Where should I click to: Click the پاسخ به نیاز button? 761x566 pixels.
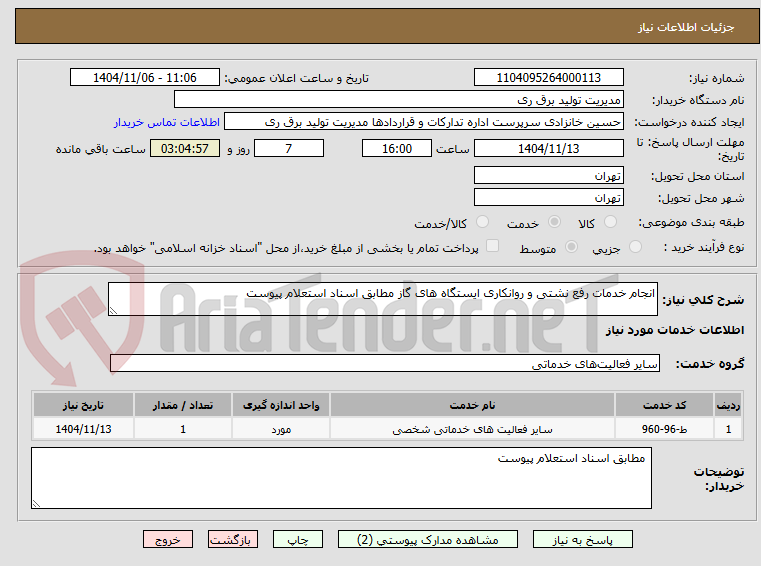(583, 539)
